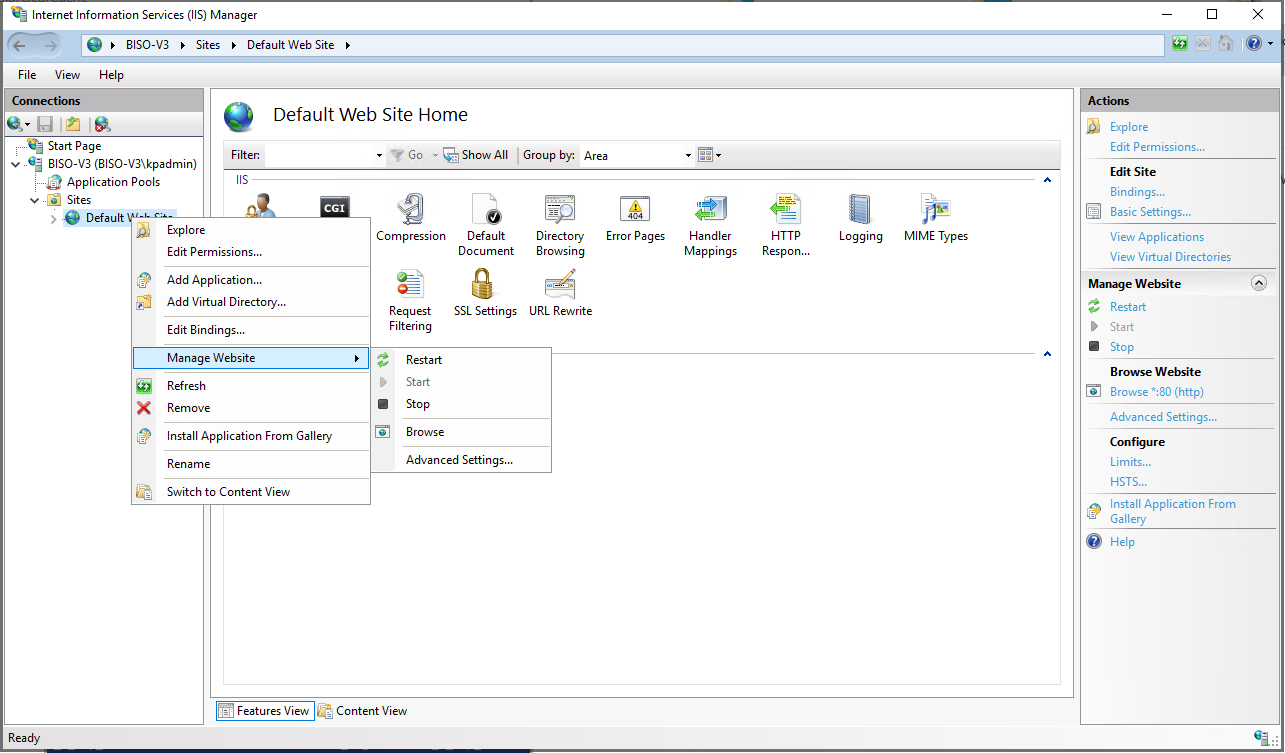This screenshot has height=753, width=1285.
Task: Click the Forward navigation arrow
Action: 51,45
